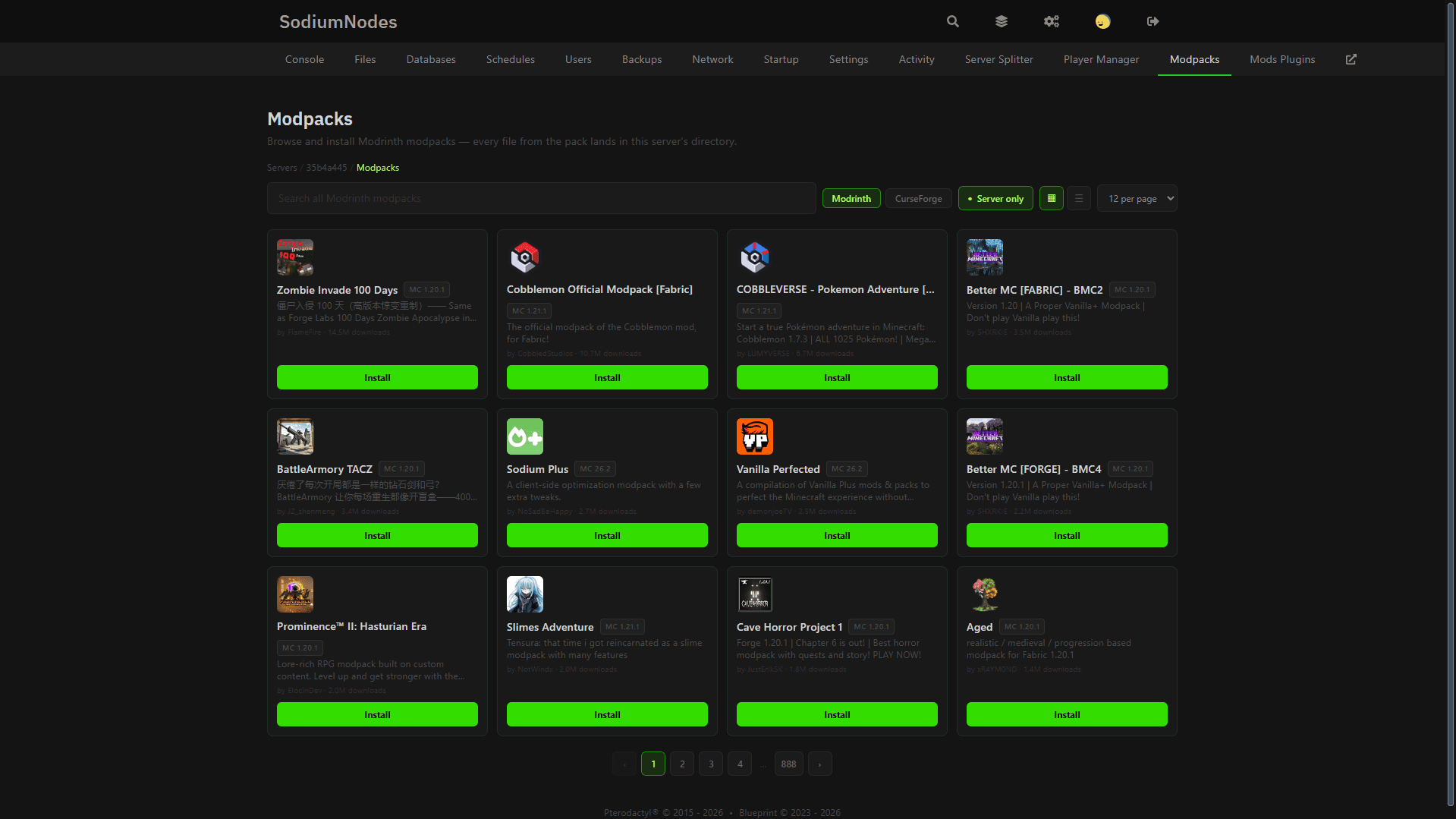Click Vanilla Perfected orange logo icon
Screen dimensions: 1456x819
pos(755,436)
